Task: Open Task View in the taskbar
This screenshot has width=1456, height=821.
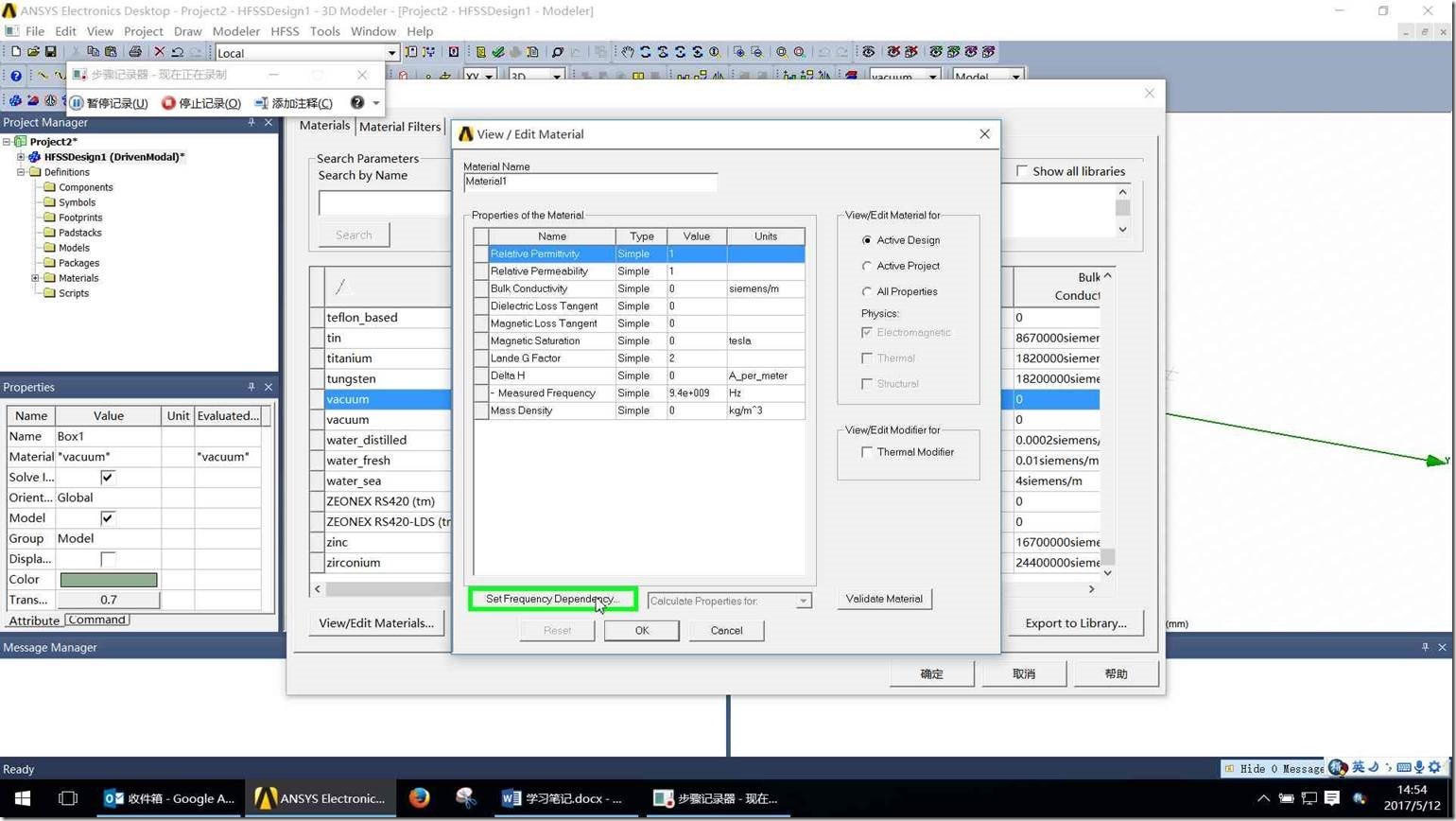Action: (x=67, y=798)
